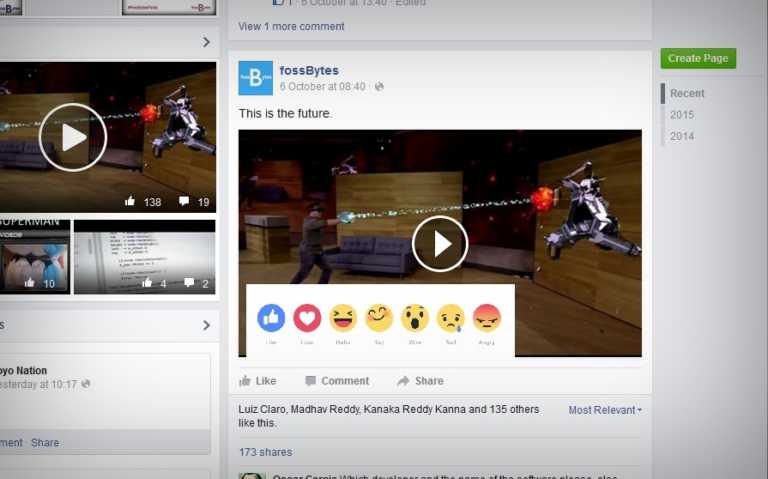
Task: Click the Share link in left sidebar post
Action: pos(45,443)
